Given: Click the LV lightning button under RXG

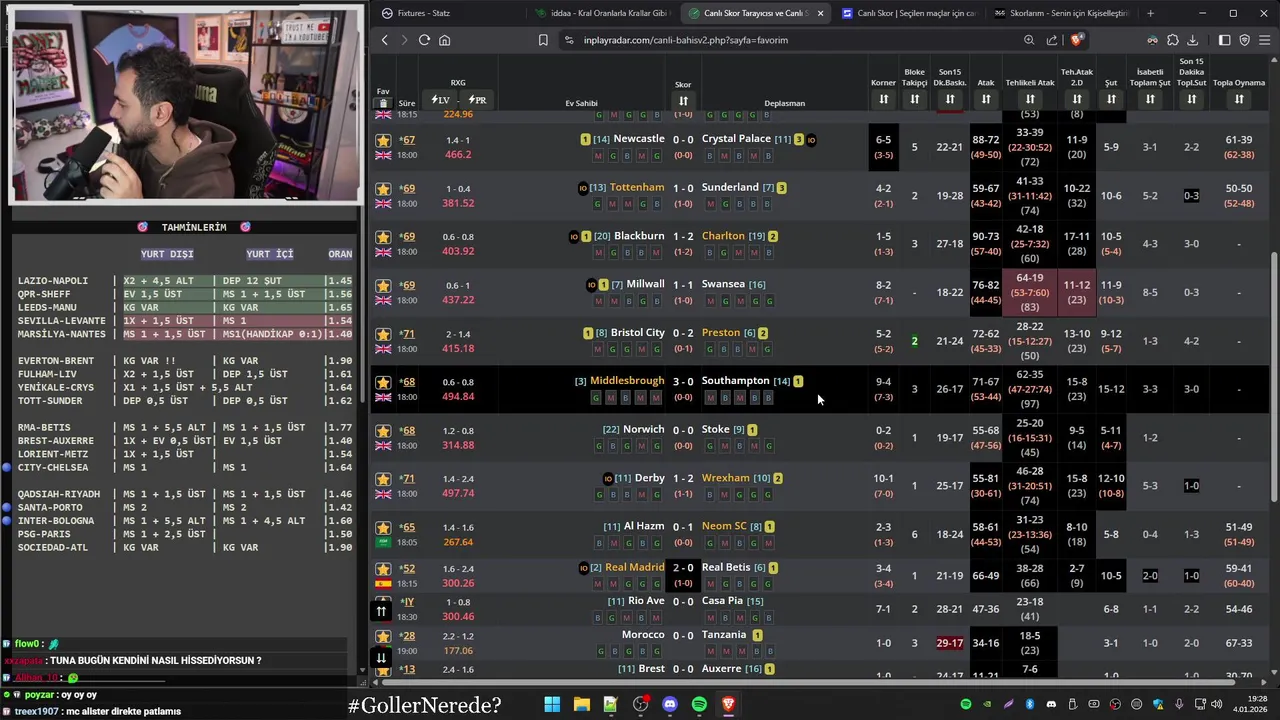Looking at the screenshot, I should click(440, 100).
